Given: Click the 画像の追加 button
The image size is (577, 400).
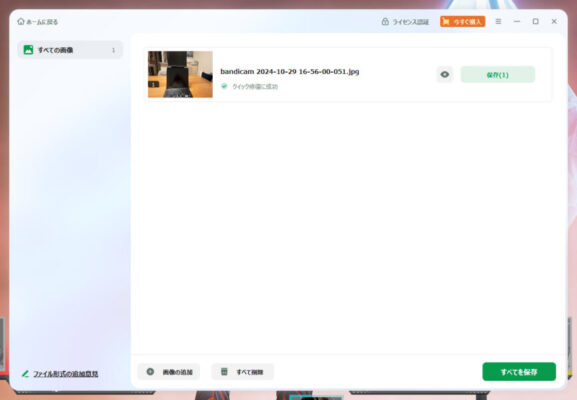Looking at the screenshot, I should [x=169, y=372].
